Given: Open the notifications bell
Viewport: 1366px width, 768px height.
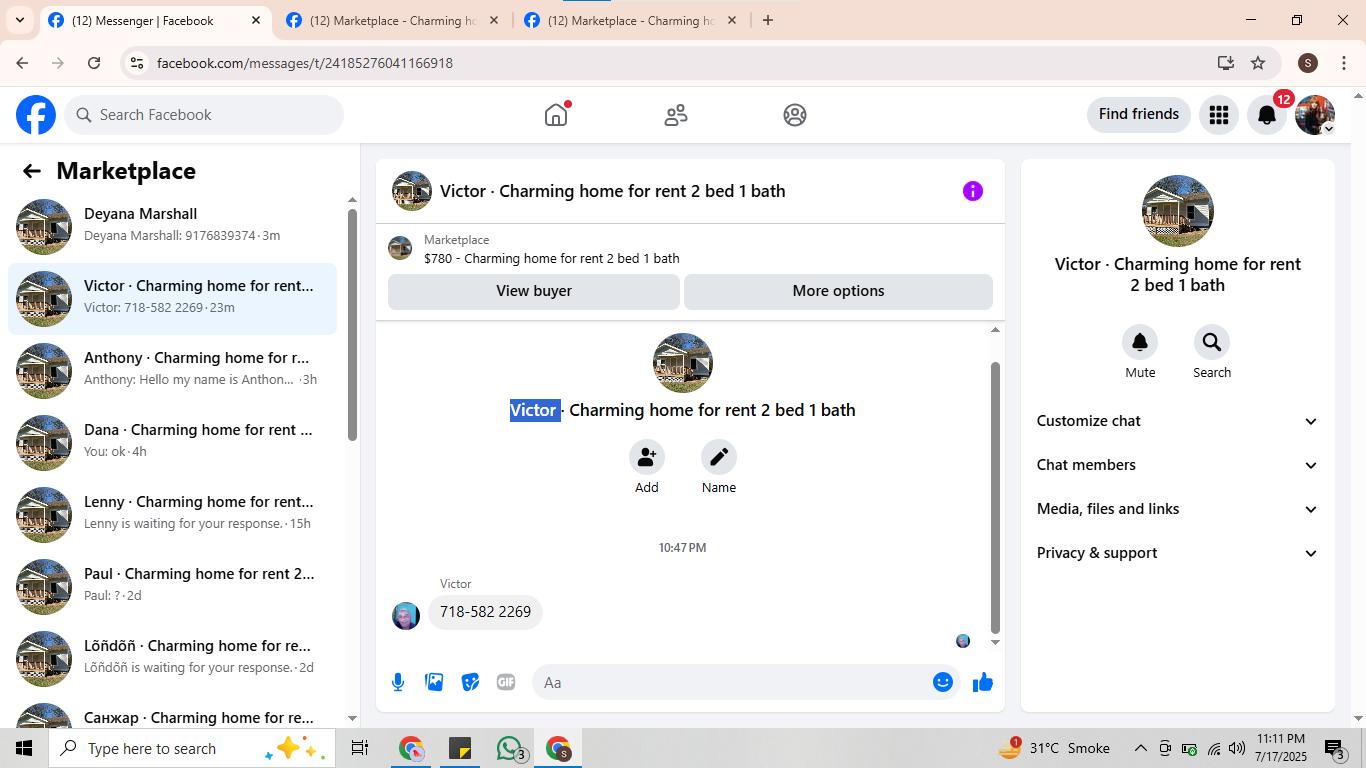Looking at the screenshot, I should [1267, 115].
